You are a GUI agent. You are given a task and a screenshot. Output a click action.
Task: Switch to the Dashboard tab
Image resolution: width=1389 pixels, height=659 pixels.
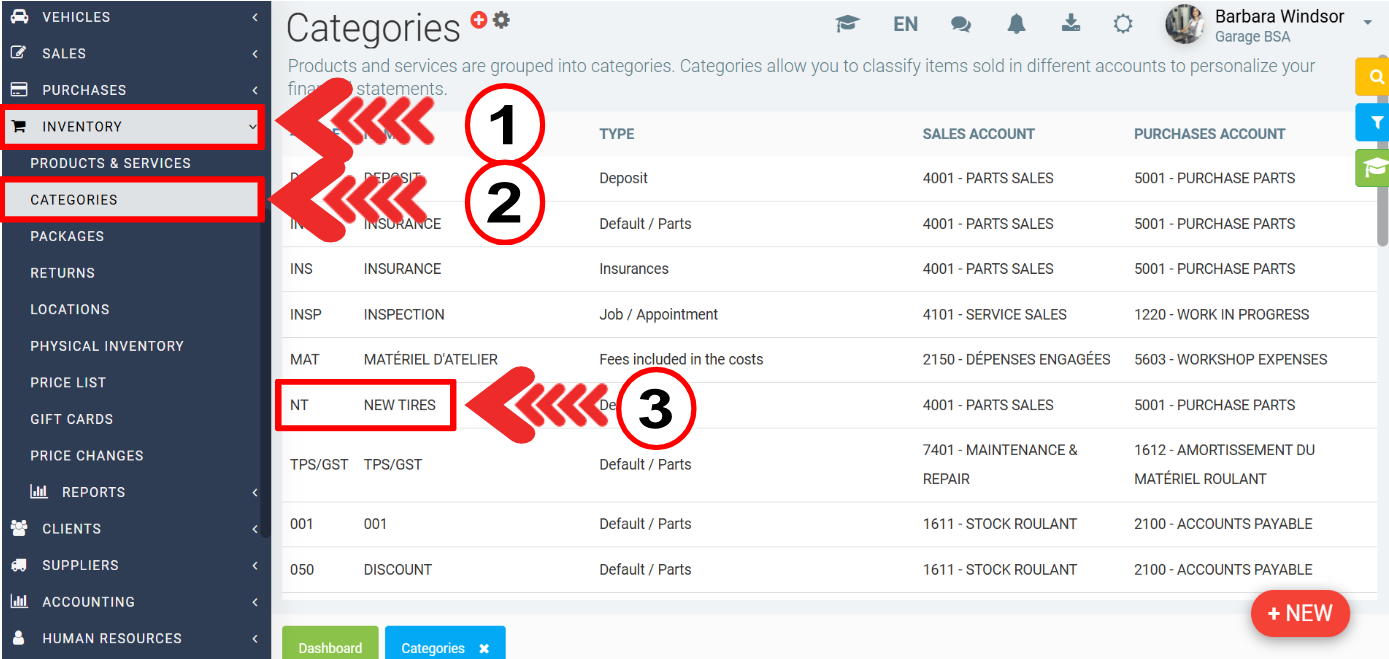point(330,647)
